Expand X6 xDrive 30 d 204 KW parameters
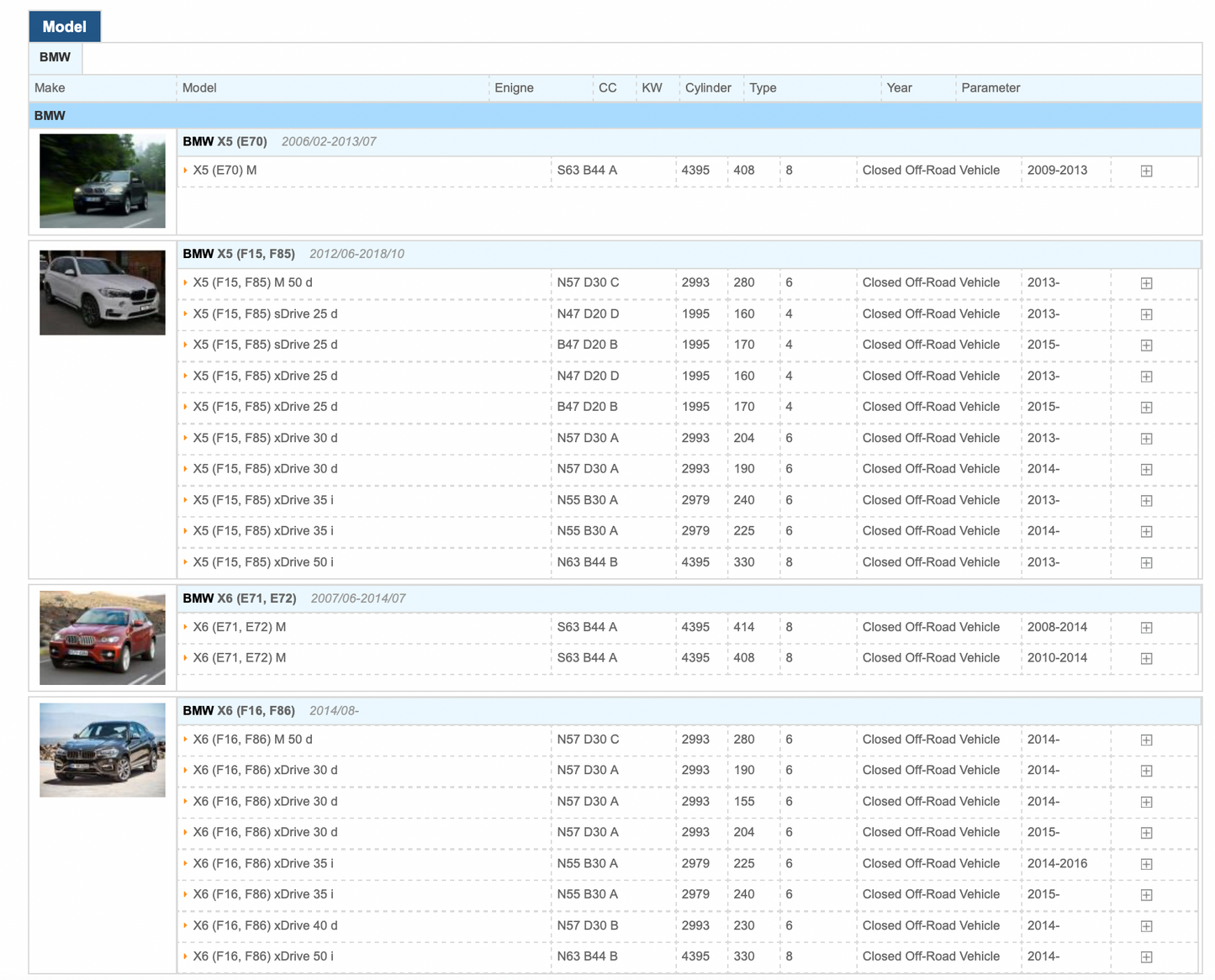The width and height of the screenshot is (1215, 980). pyautogui.click(x=1146, y=833)
